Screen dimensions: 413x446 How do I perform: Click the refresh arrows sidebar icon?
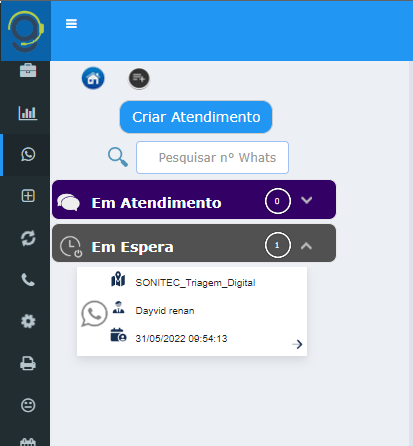point(28,238)
